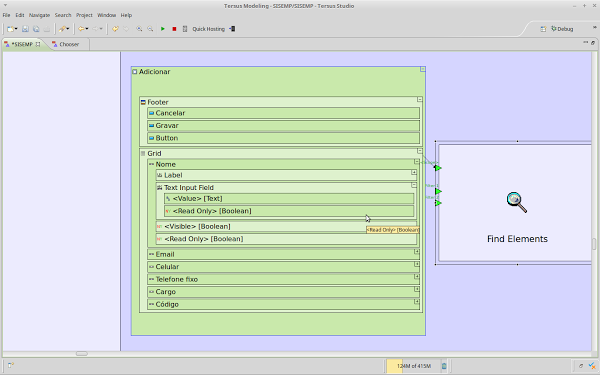
Task: Start the application with green Play icon
Action: click(163, 29)
